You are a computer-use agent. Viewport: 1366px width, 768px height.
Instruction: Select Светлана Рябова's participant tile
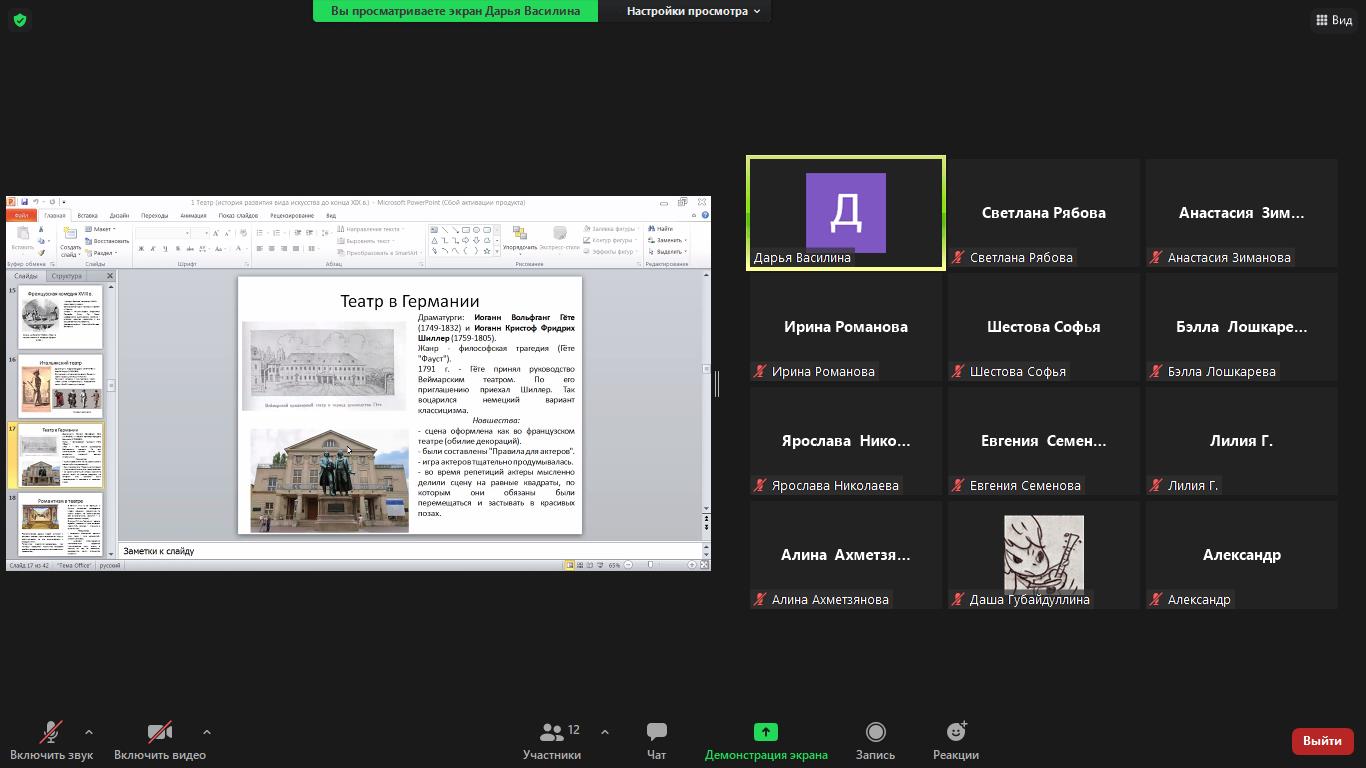click(1043, 213)
